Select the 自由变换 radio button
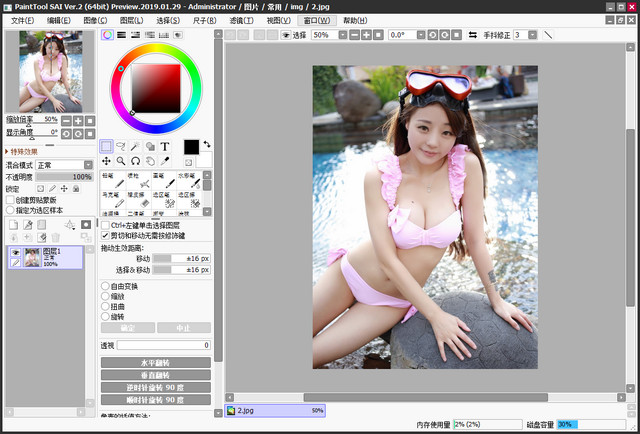Screen dimensions: 640x434 point(106,285)
